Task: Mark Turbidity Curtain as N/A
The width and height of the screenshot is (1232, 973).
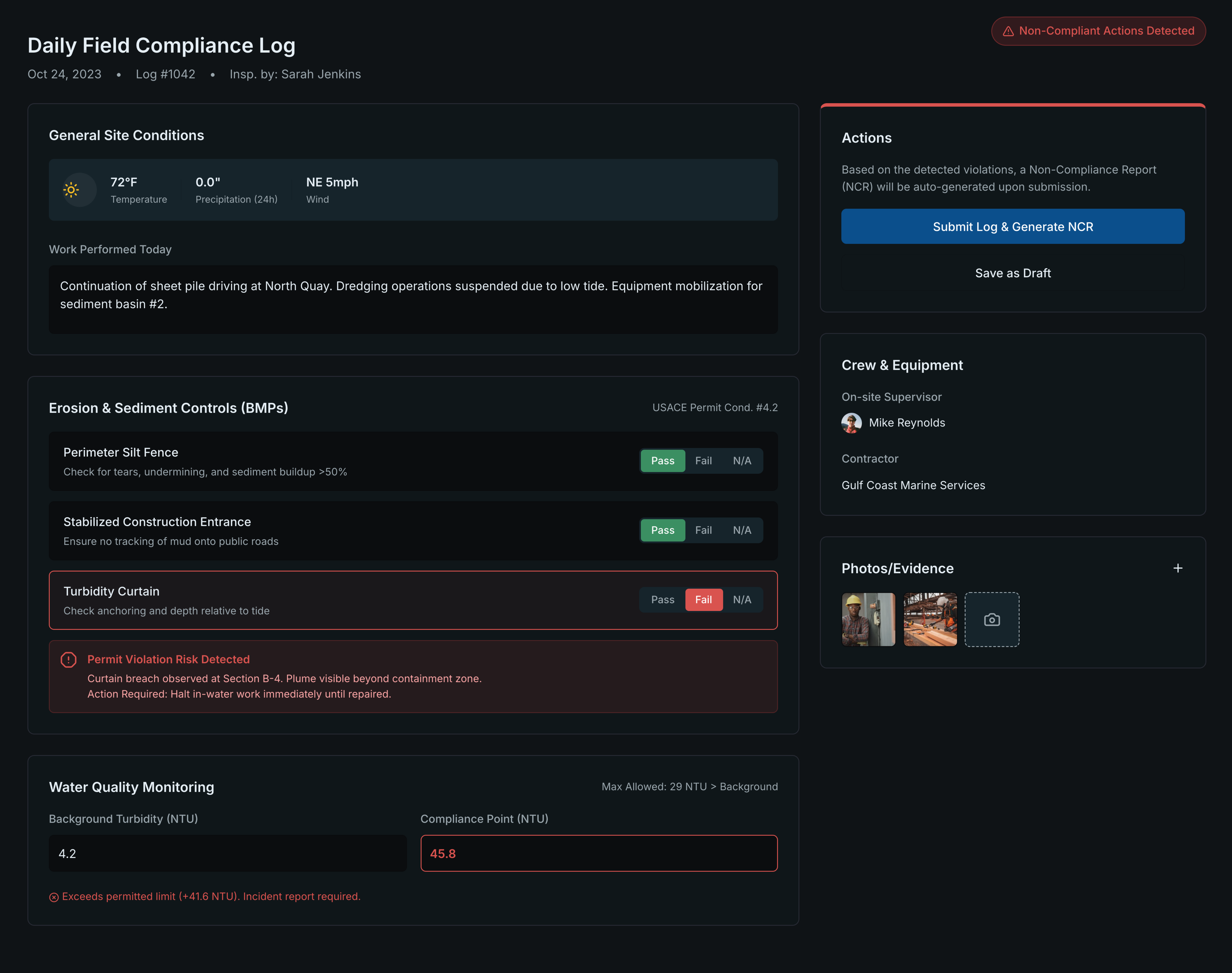Action: (x=741, y=600)
